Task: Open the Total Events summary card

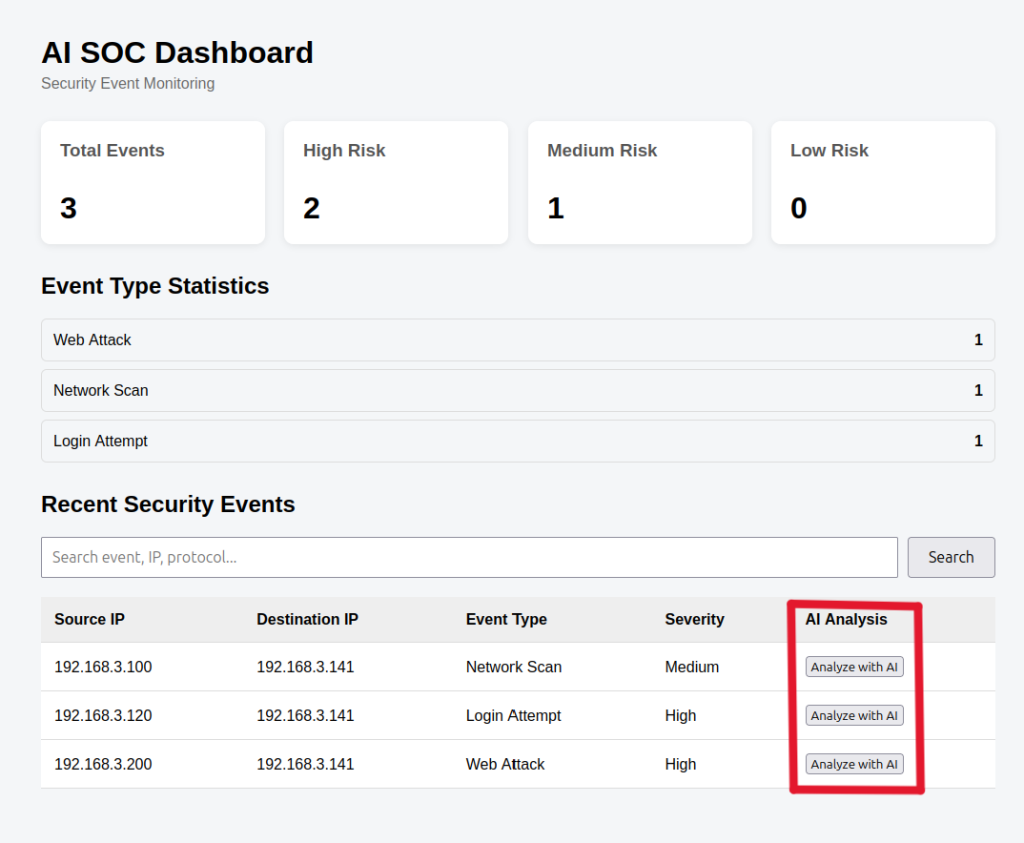Action: [153, 182]
